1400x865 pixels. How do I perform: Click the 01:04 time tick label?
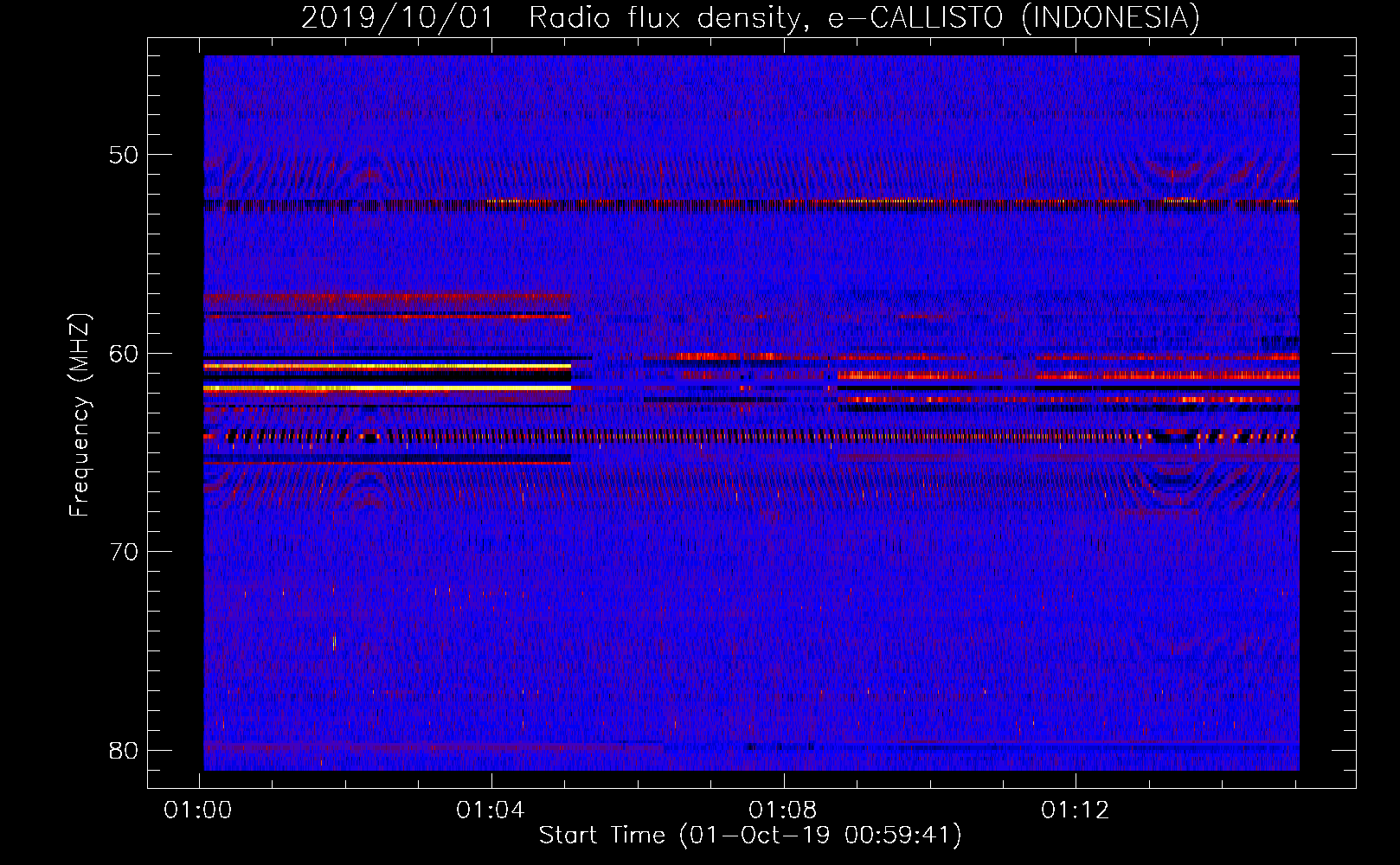(x=491, y=811)
